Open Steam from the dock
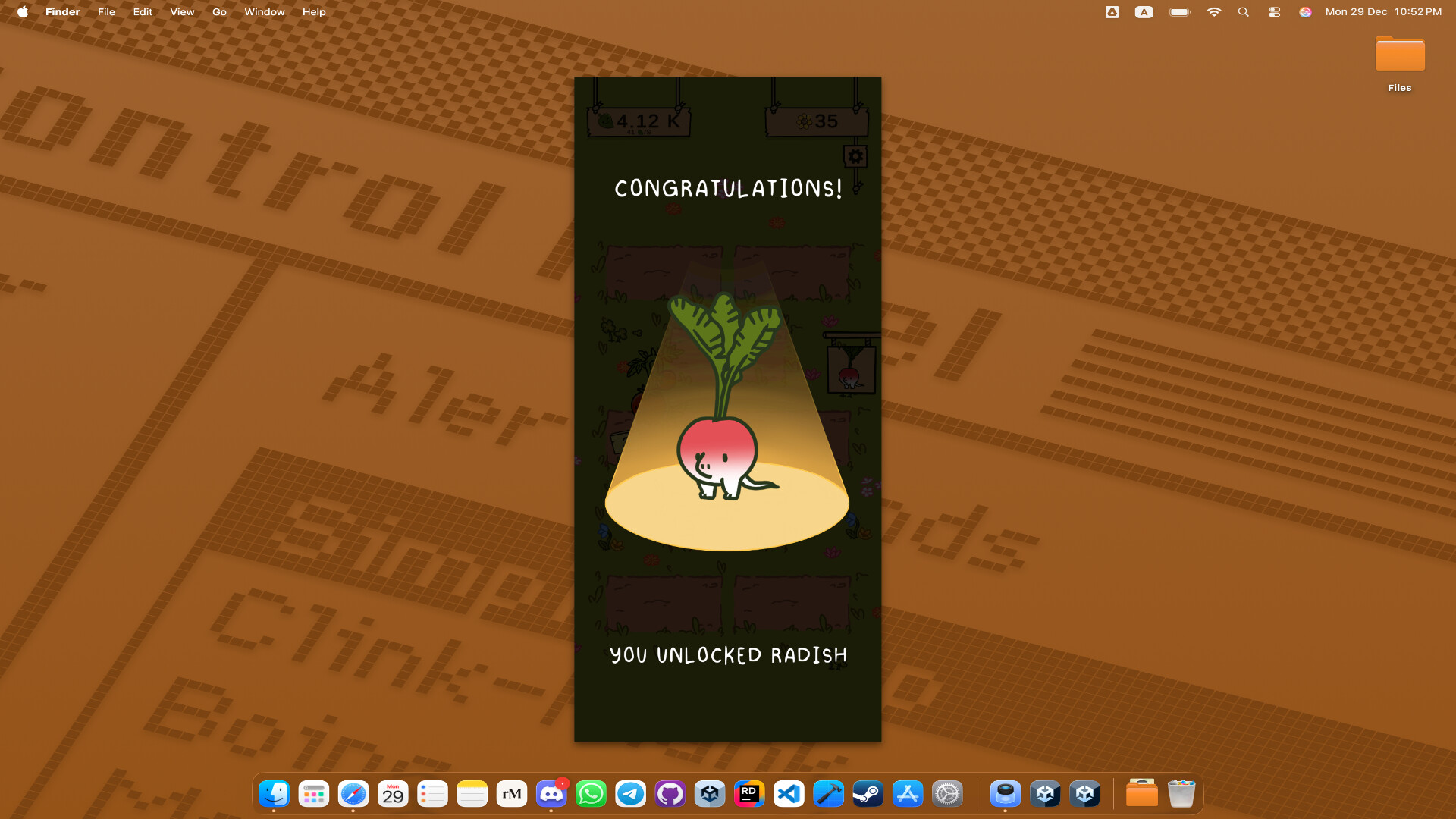Image resolution: width=1456 pixels, height=819 pixels. (x=868, y=794)
